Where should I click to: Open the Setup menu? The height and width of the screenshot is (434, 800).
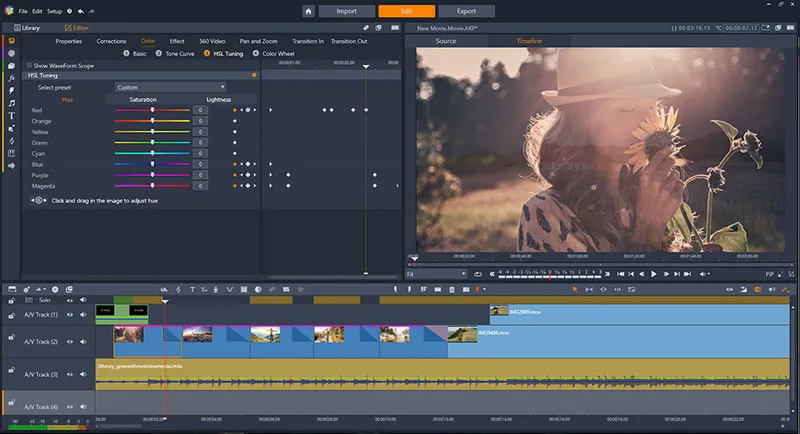coord(54,11)
